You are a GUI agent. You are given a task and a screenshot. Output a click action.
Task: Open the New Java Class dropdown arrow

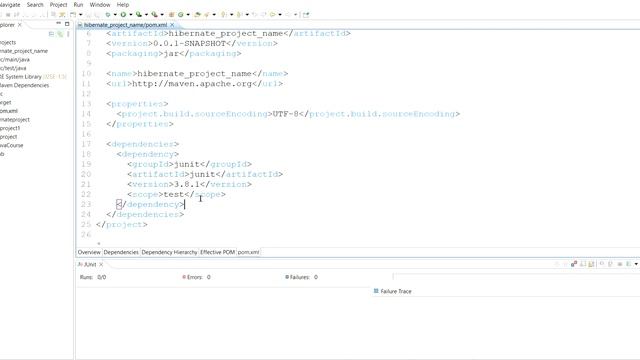(188, 14)
